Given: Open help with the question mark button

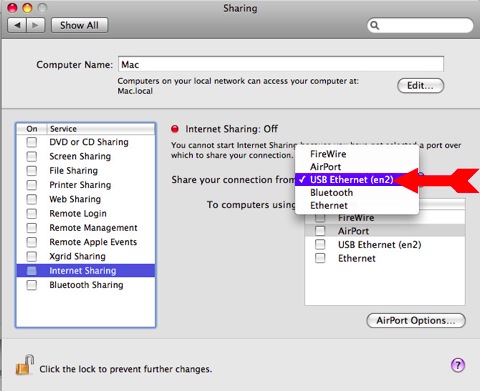Looking at the screenshot, I should [458, 365].
